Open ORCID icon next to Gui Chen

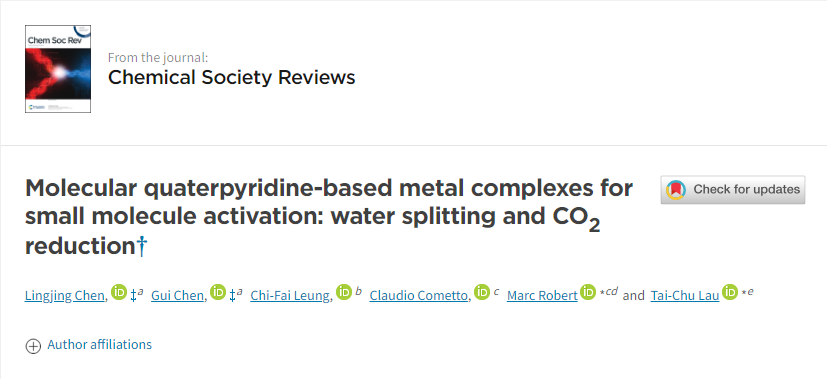pos(218,292)
